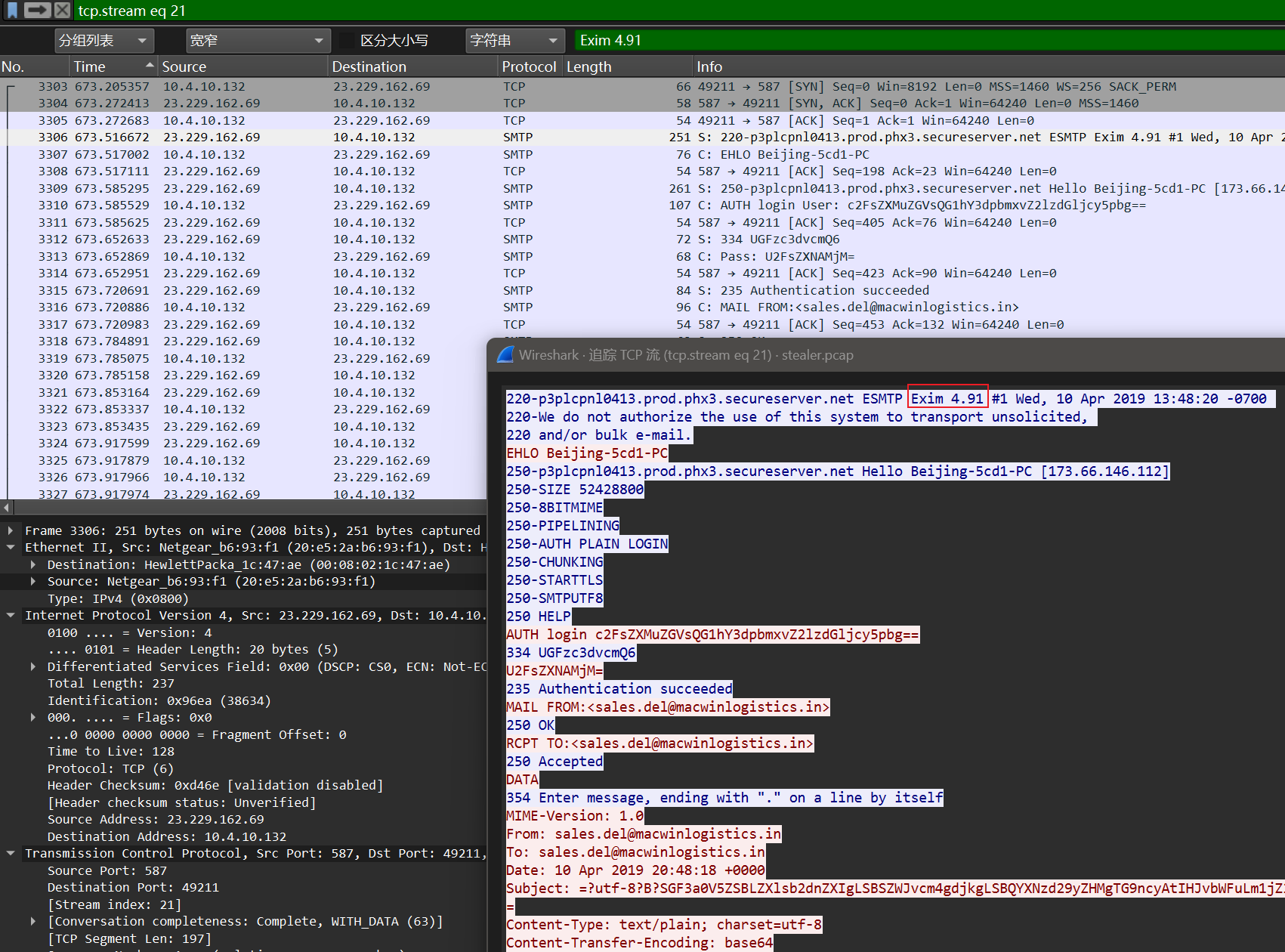Expand Source: Netgear_b6:93:f1 node
Image resolution: width=1285 pixels, height=952 pixels.
(33, 581)
